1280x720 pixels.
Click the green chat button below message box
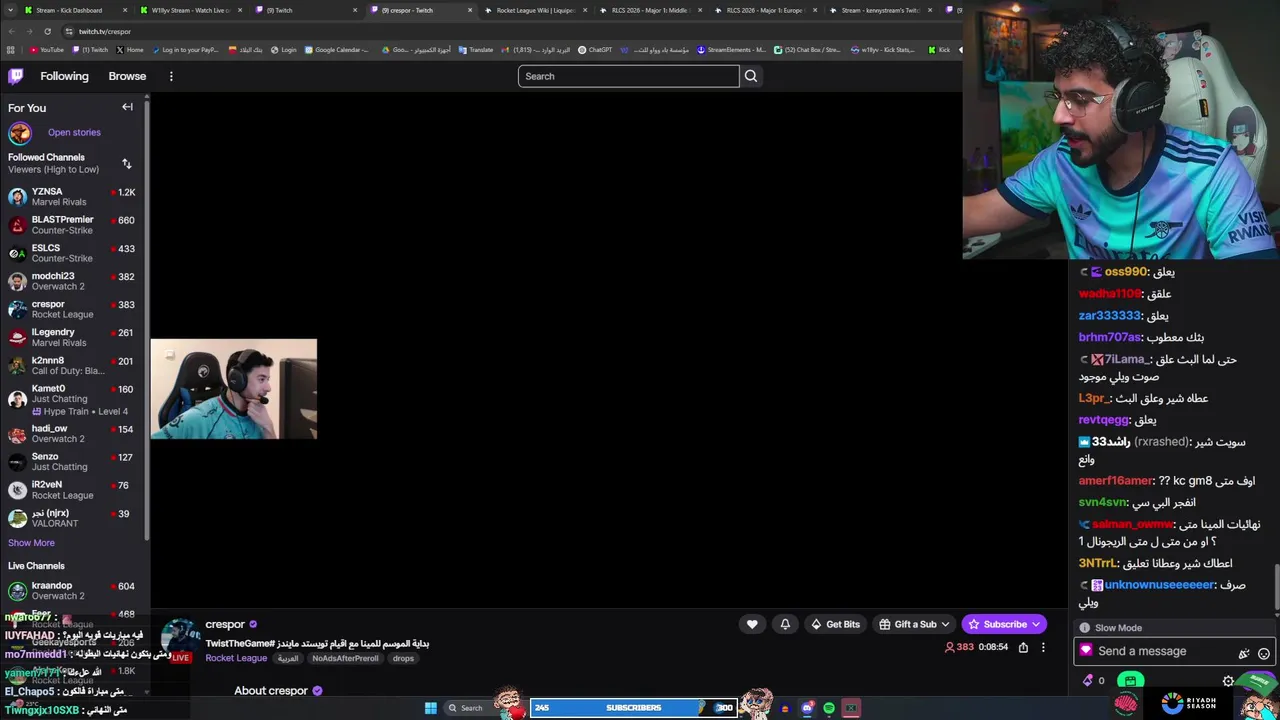1130,681
